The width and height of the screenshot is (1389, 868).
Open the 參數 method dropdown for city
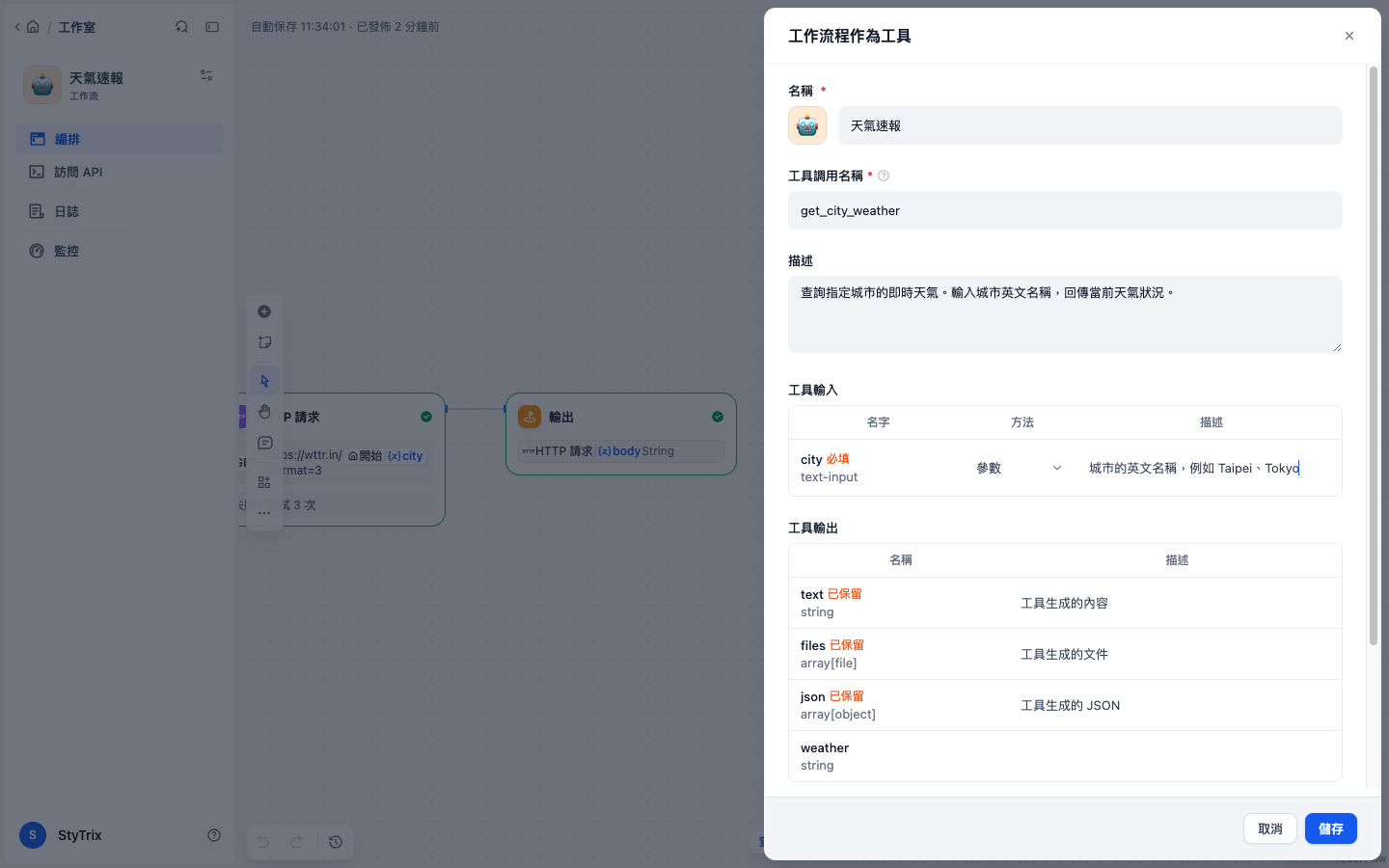pos(1019,468)
